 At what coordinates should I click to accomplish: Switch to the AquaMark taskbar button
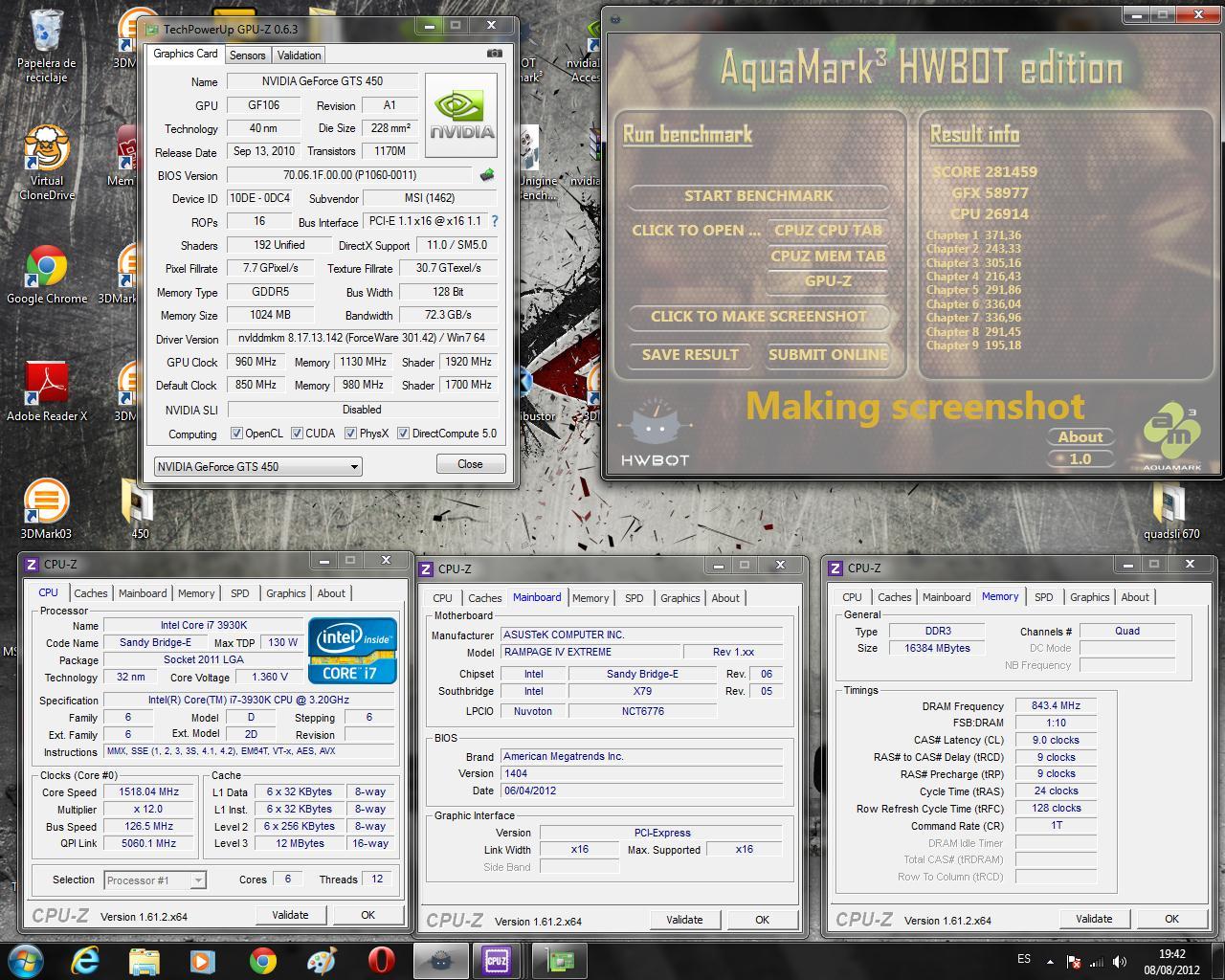tap(440, 960)
